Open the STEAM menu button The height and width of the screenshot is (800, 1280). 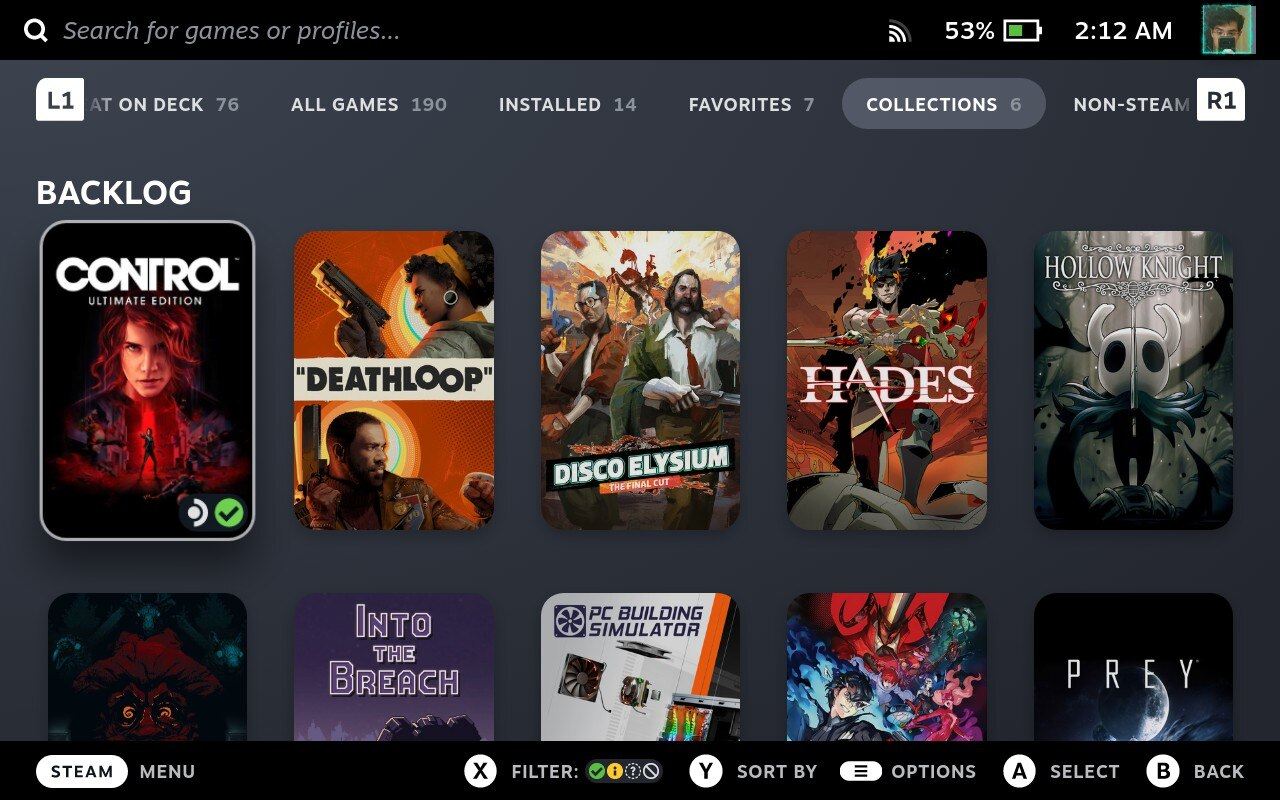(82, 771)
